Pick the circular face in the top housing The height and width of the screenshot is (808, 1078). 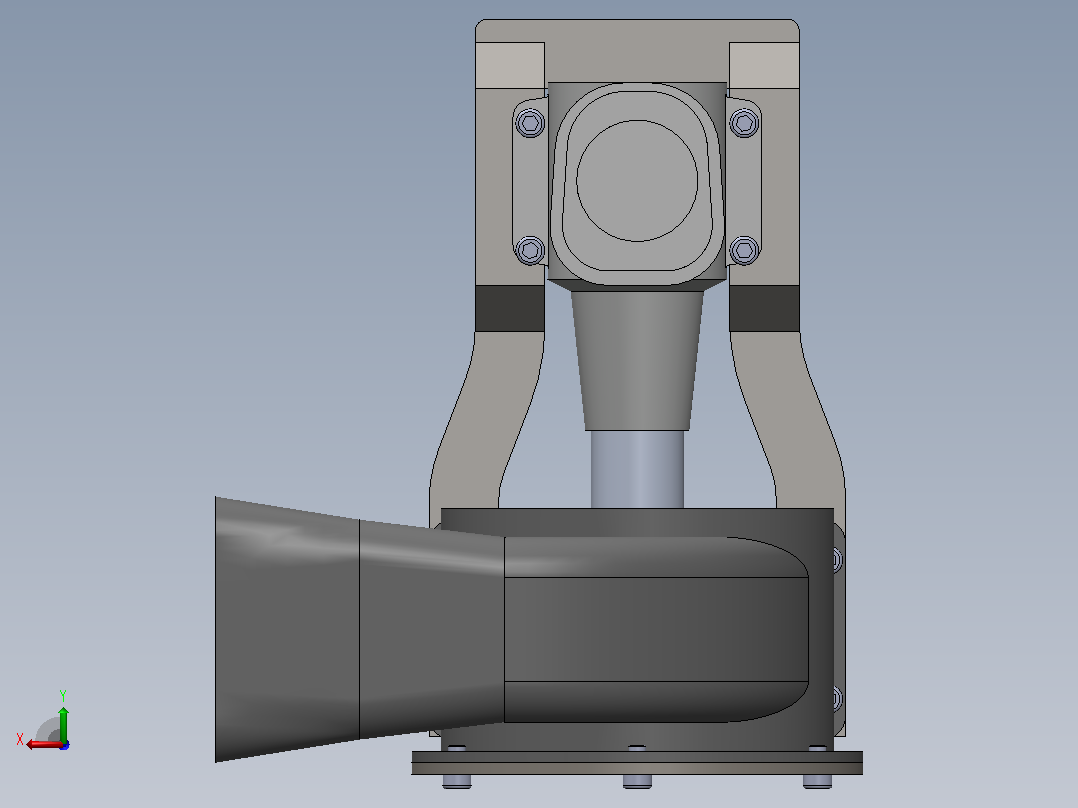point(637,181)
